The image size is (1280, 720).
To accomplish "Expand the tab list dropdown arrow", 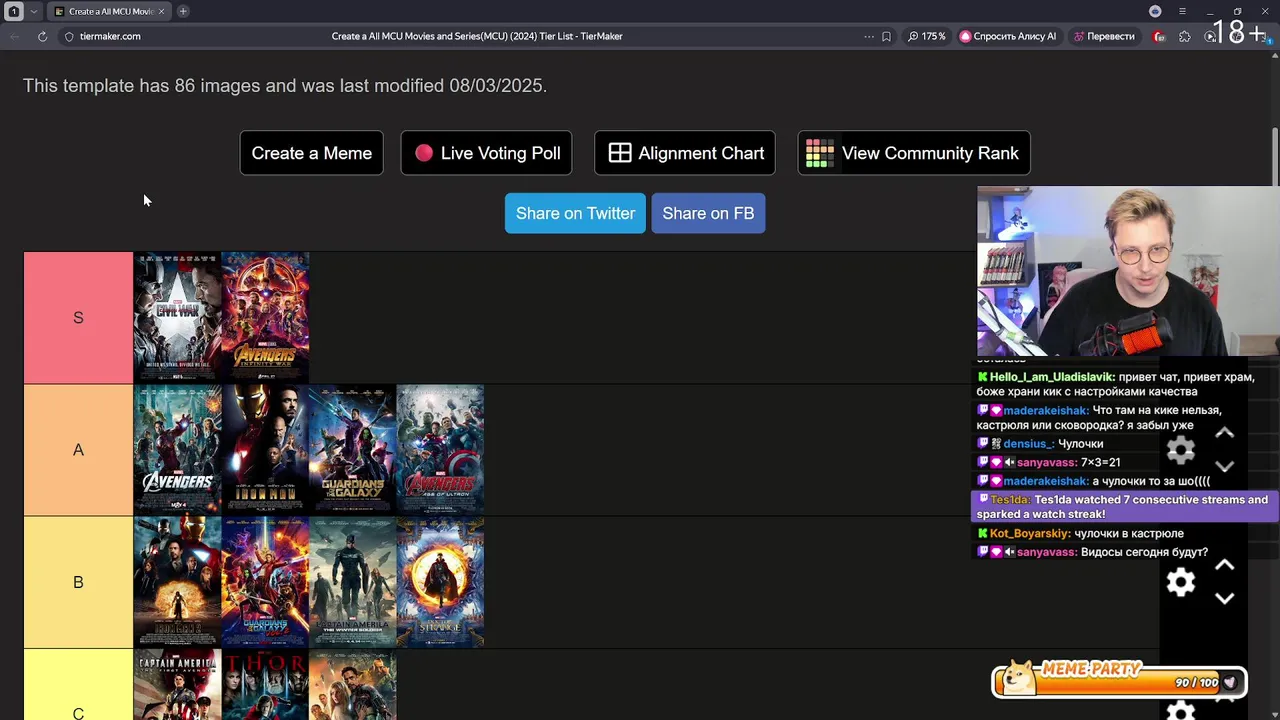I will tap(33, 11).
